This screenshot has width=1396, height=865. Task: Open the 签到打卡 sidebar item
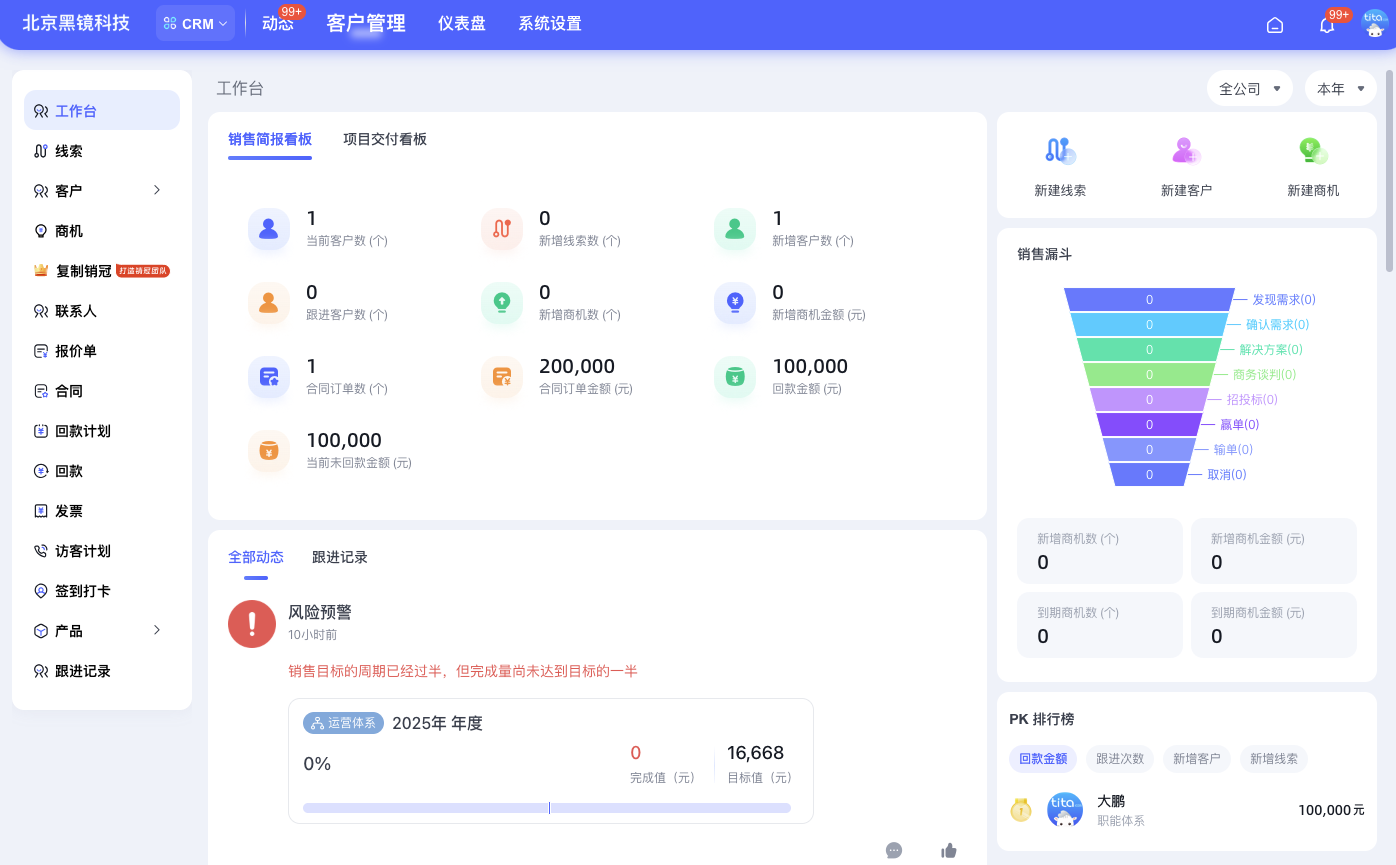(83, 590)
